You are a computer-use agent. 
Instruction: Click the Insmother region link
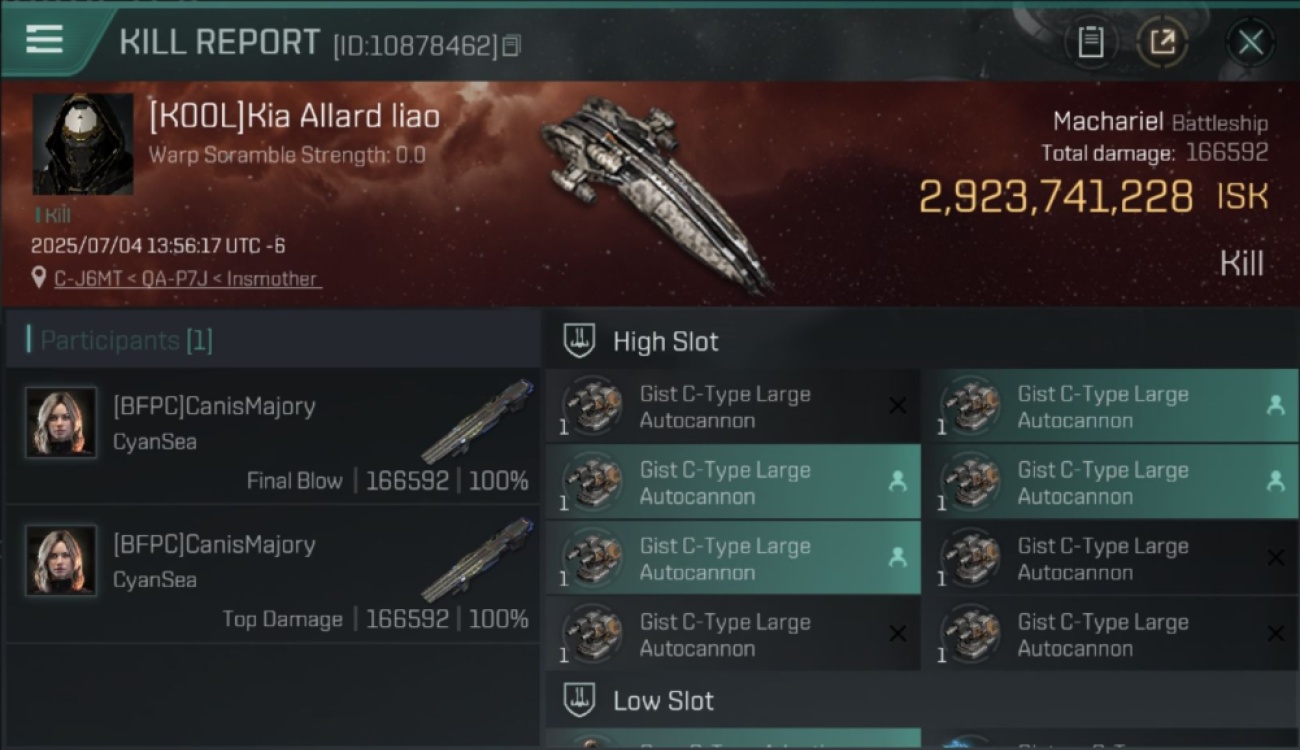pyautogui.click(x=272, y=279)
